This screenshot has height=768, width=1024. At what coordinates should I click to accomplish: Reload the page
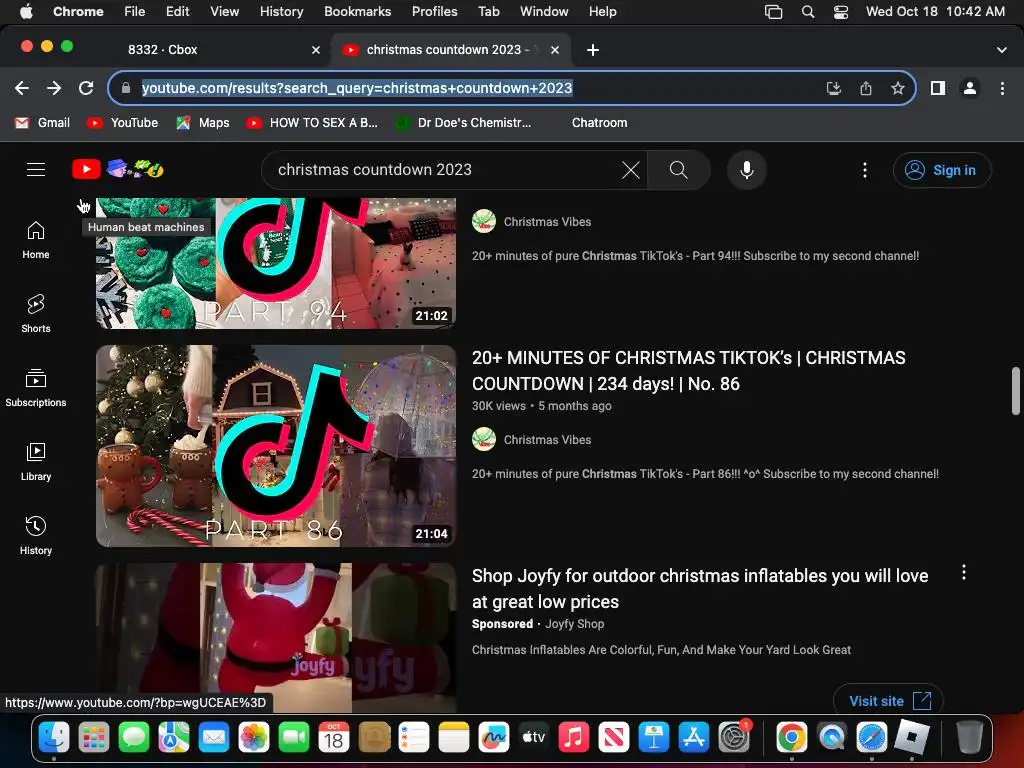point(86,88)
